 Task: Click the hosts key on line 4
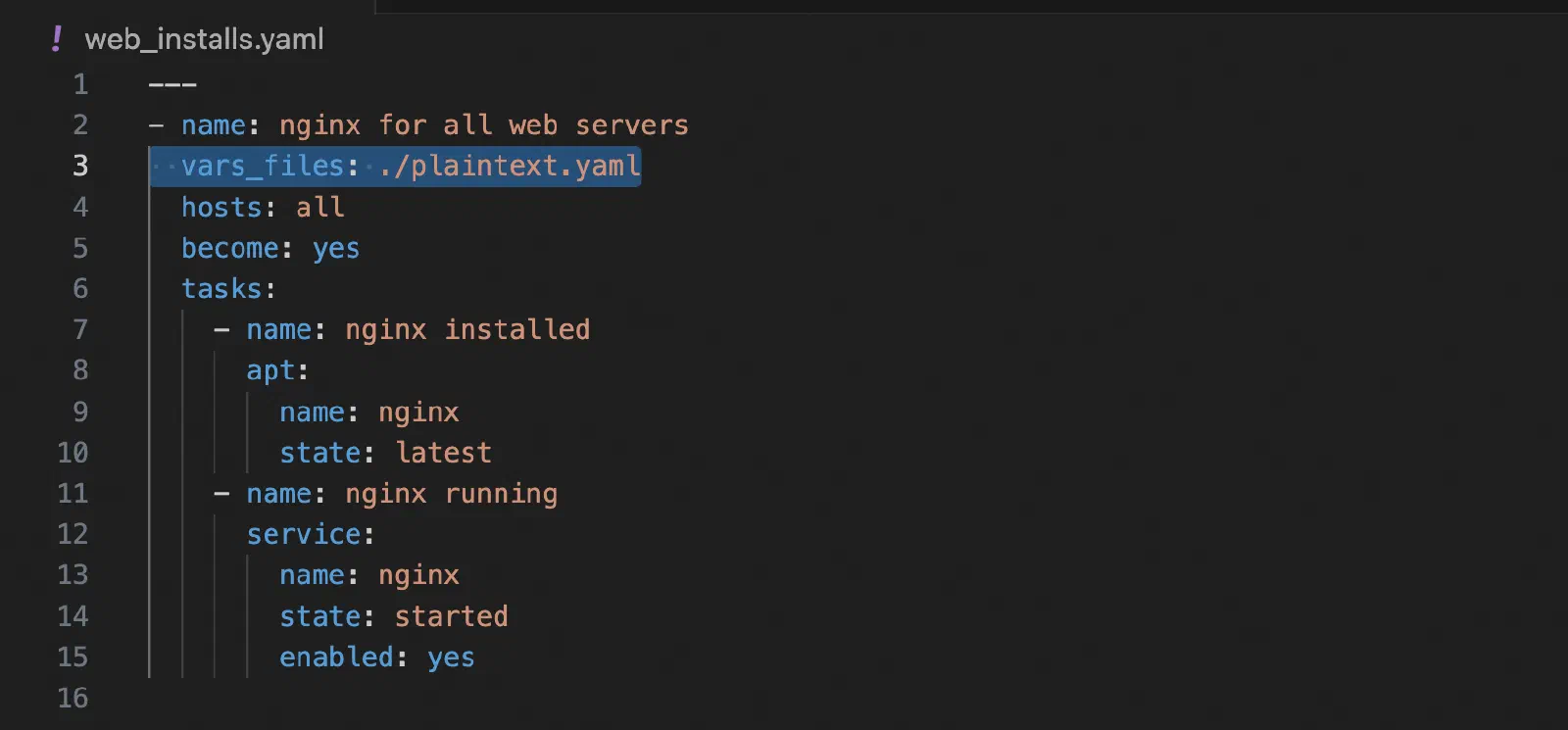point(221,208)
